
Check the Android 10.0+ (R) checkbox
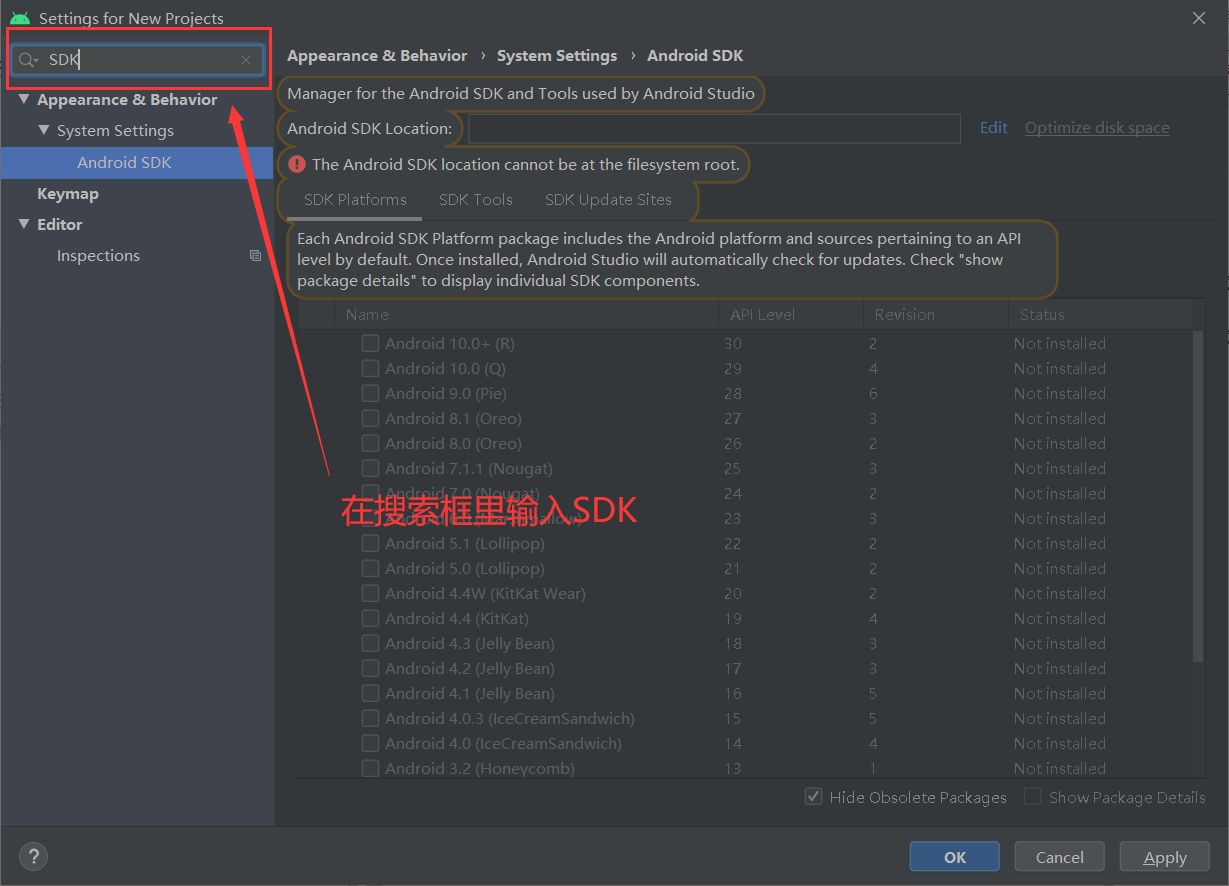pyautogui.click(x=370, y=343)
